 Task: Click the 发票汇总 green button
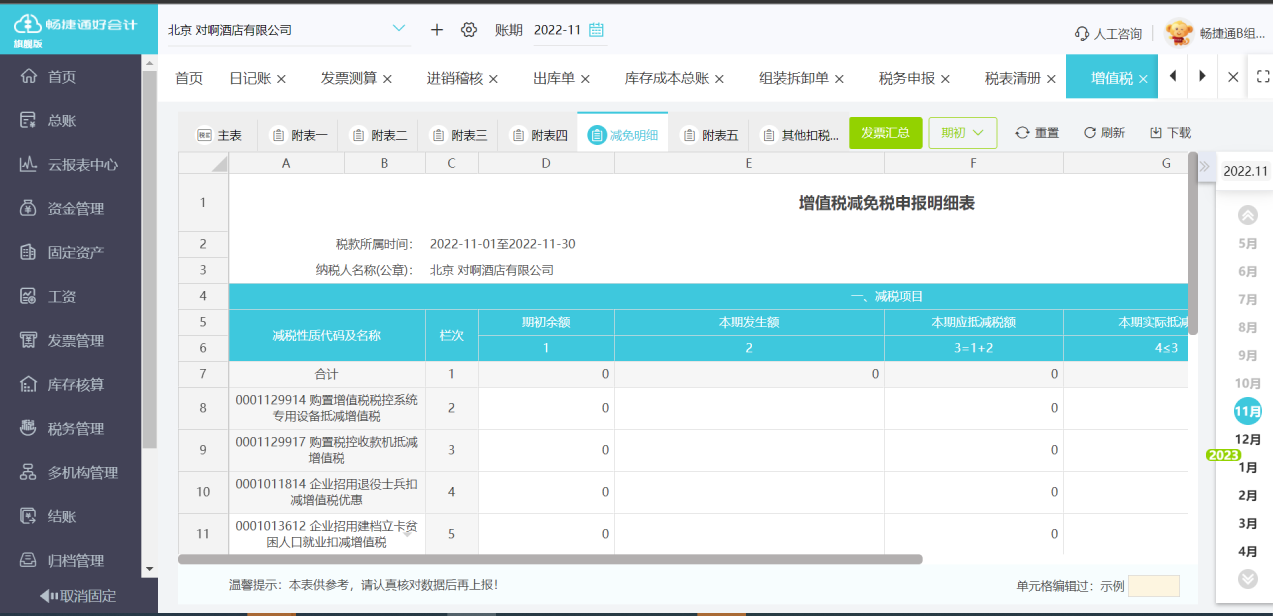(884, 131)
